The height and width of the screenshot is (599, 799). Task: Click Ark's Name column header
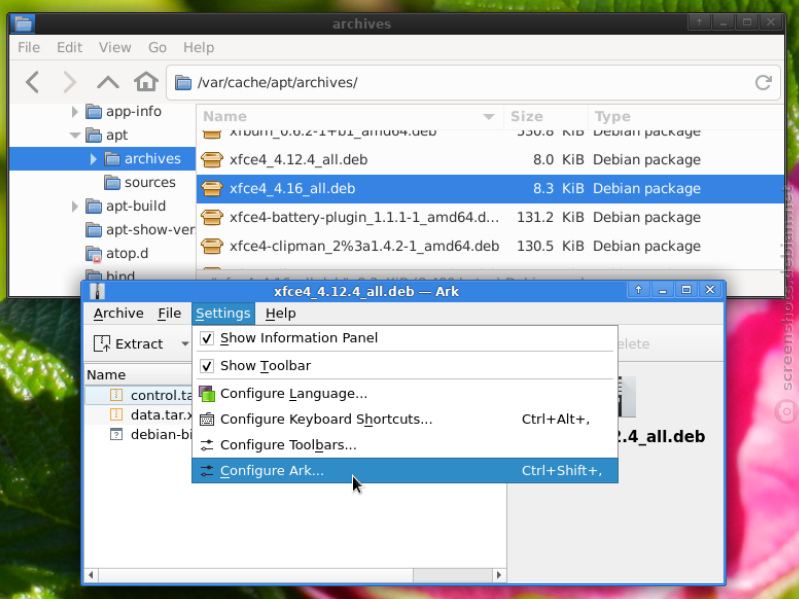(138, 375)
